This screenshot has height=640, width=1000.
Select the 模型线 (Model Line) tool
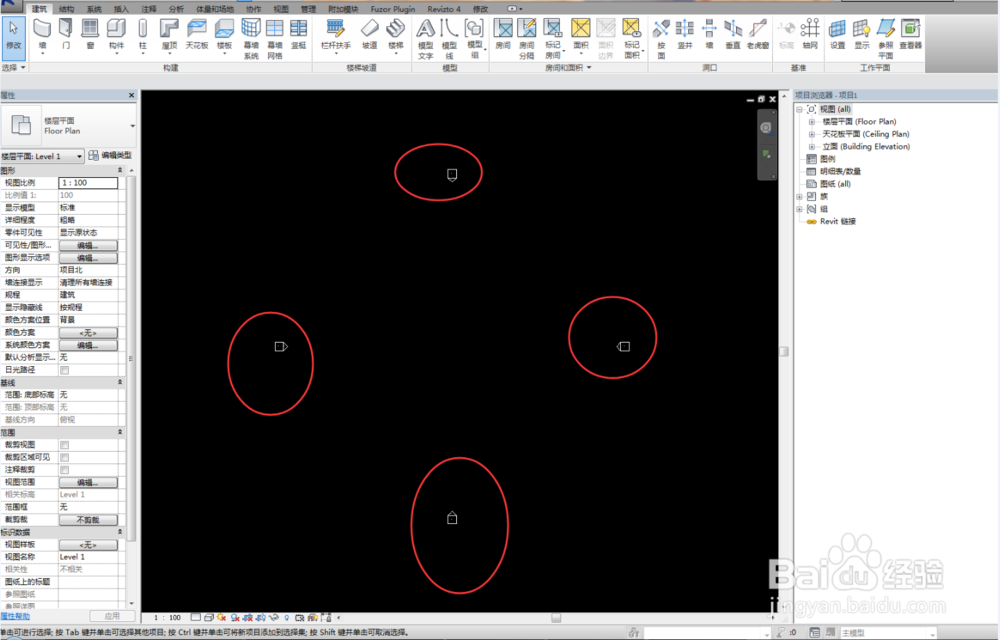click(449, 39)
